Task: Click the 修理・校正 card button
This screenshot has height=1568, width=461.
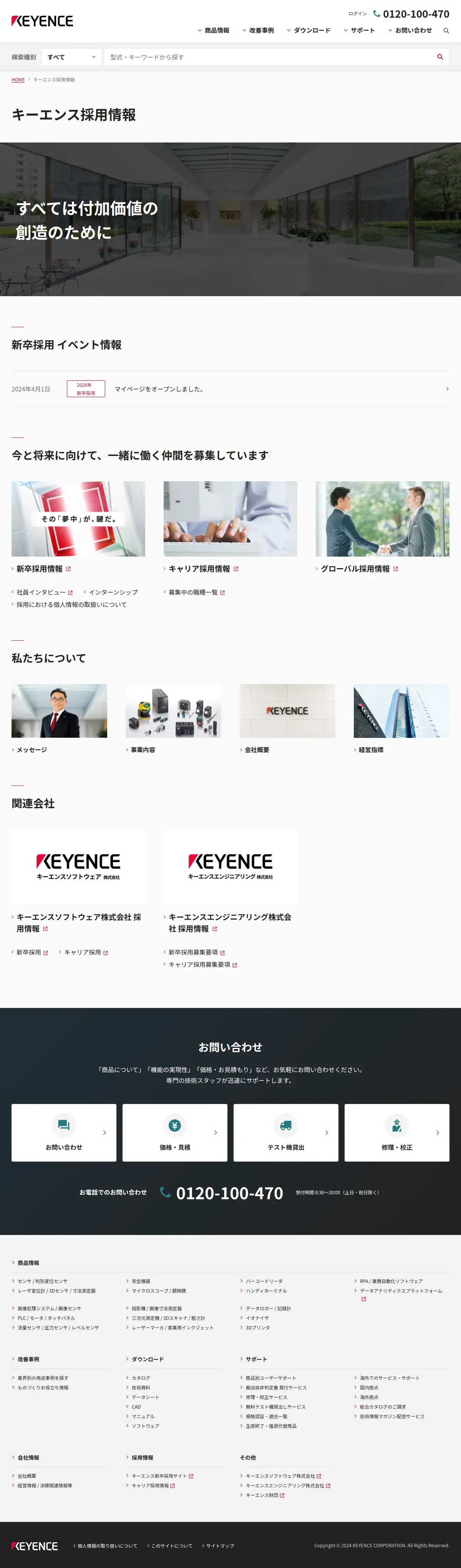Action: point(397,1133)
